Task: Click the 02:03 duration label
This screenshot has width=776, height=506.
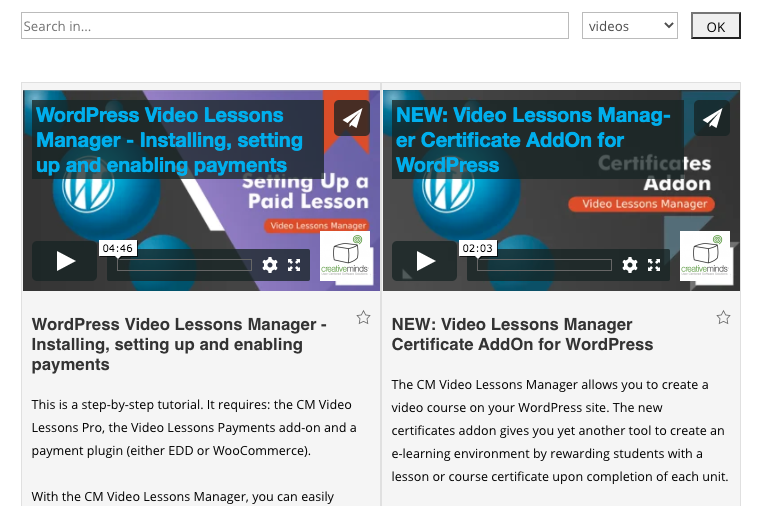Action: [x=477, y=248]
